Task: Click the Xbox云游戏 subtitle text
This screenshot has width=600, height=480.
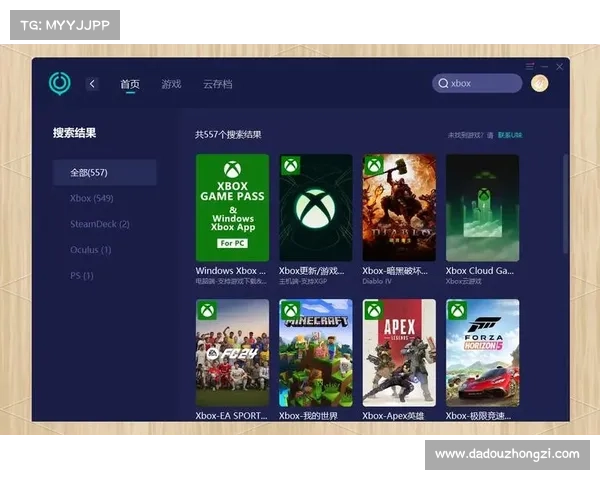Action: coord(463,281)
